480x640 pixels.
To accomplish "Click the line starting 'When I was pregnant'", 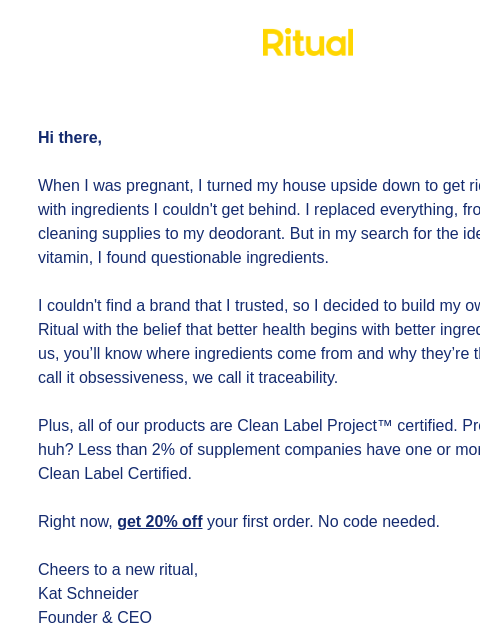I will coord(259,186).
